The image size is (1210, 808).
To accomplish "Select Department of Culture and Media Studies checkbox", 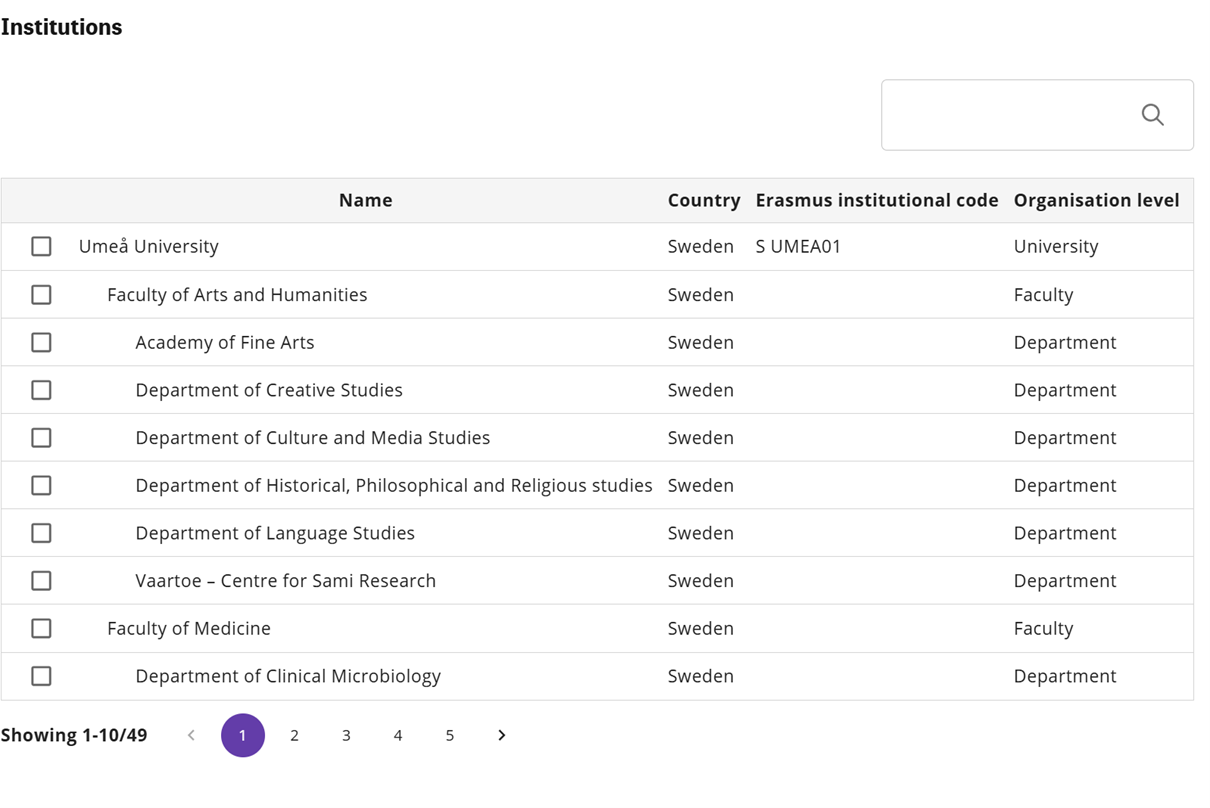I will click(41, 438).
